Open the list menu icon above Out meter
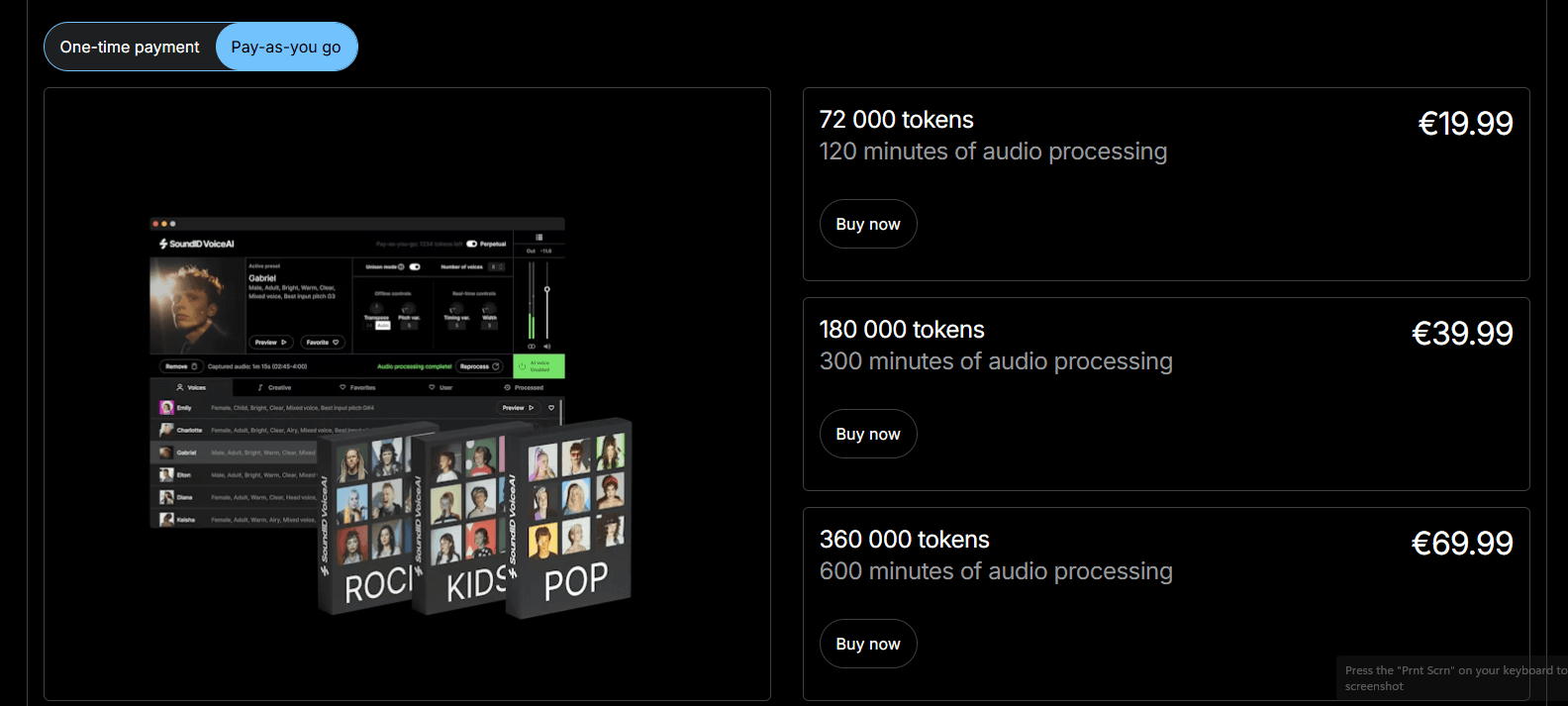1568x706 pixels. pos(539,238)
